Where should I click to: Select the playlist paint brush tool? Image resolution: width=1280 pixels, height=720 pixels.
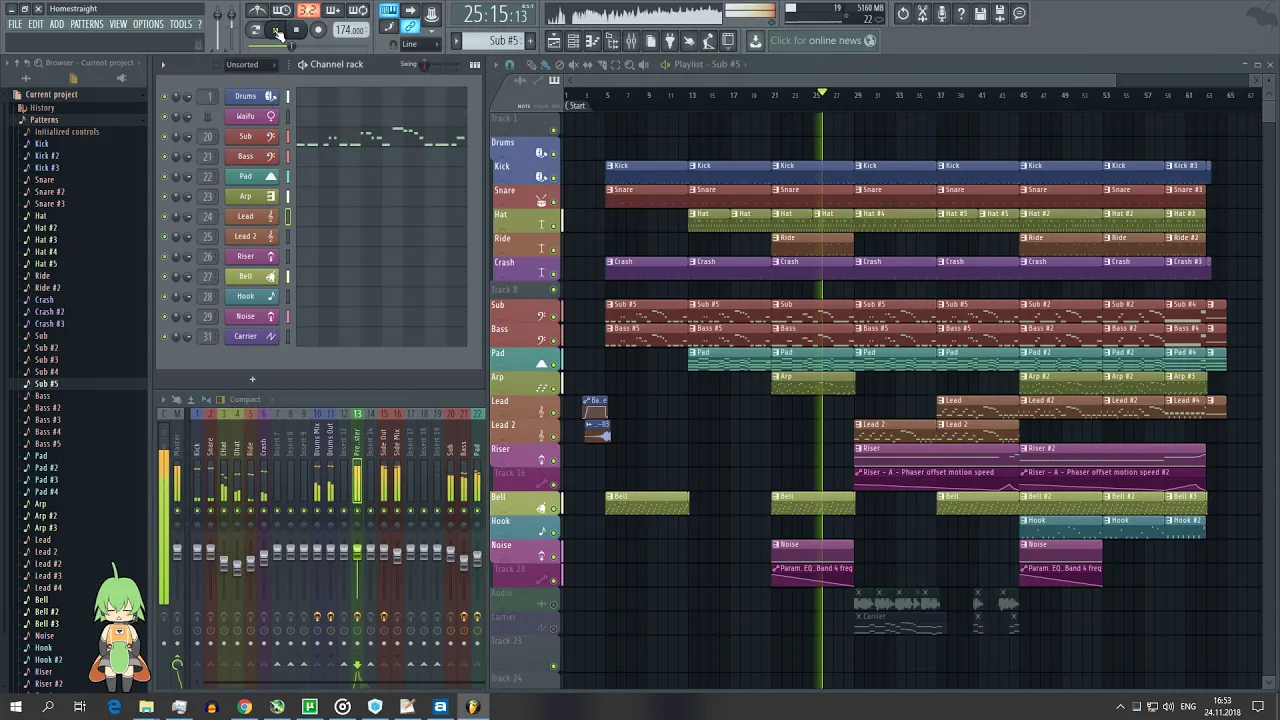[x=545, y=65]
